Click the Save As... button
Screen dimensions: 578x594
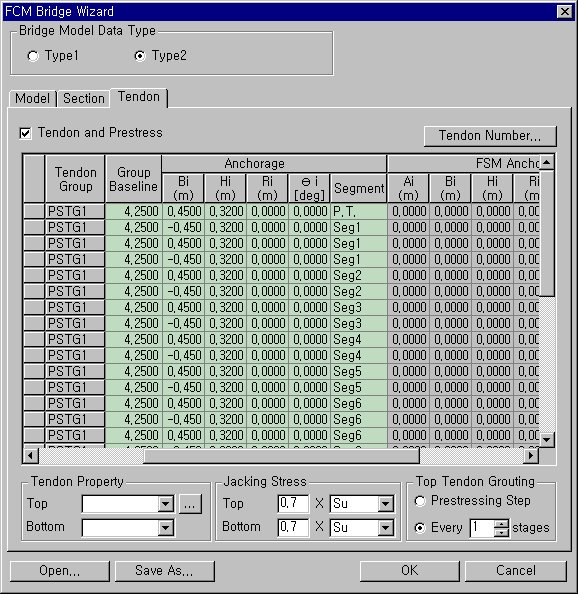(164, 571)
